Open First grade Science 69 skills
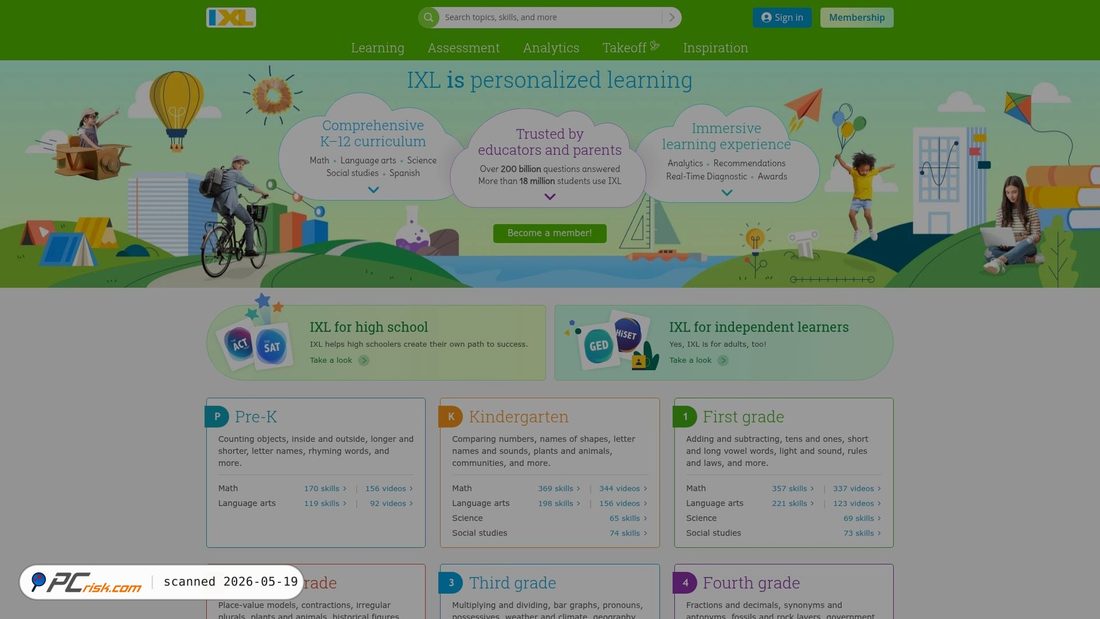 (x=861, y=518)
